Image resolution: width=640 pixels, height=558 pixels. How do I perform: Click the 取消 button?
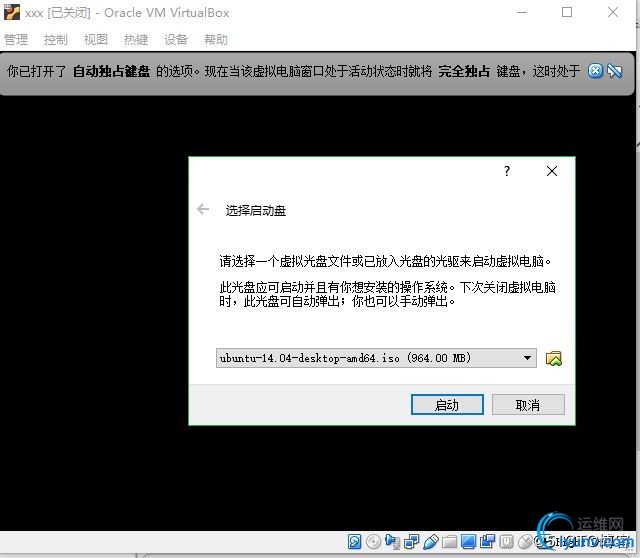528,405
